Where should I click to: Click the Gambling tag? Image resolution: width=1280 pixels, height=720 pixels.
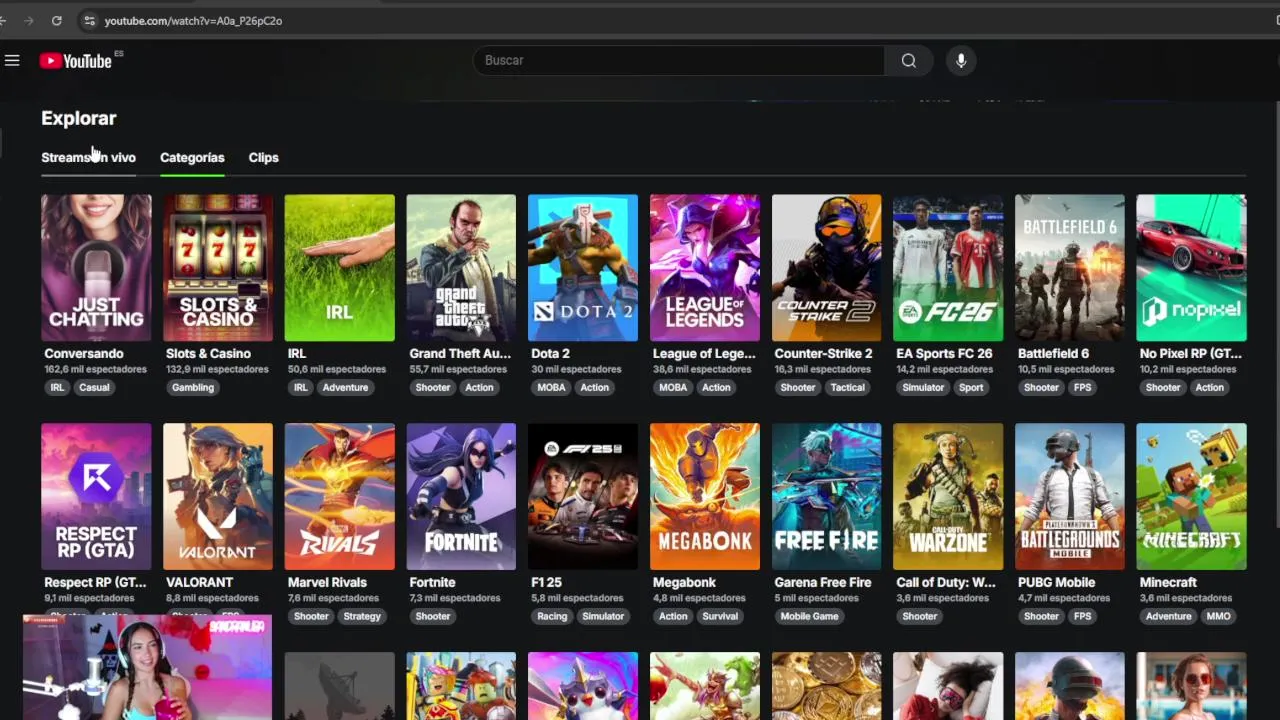click(193, 388)
